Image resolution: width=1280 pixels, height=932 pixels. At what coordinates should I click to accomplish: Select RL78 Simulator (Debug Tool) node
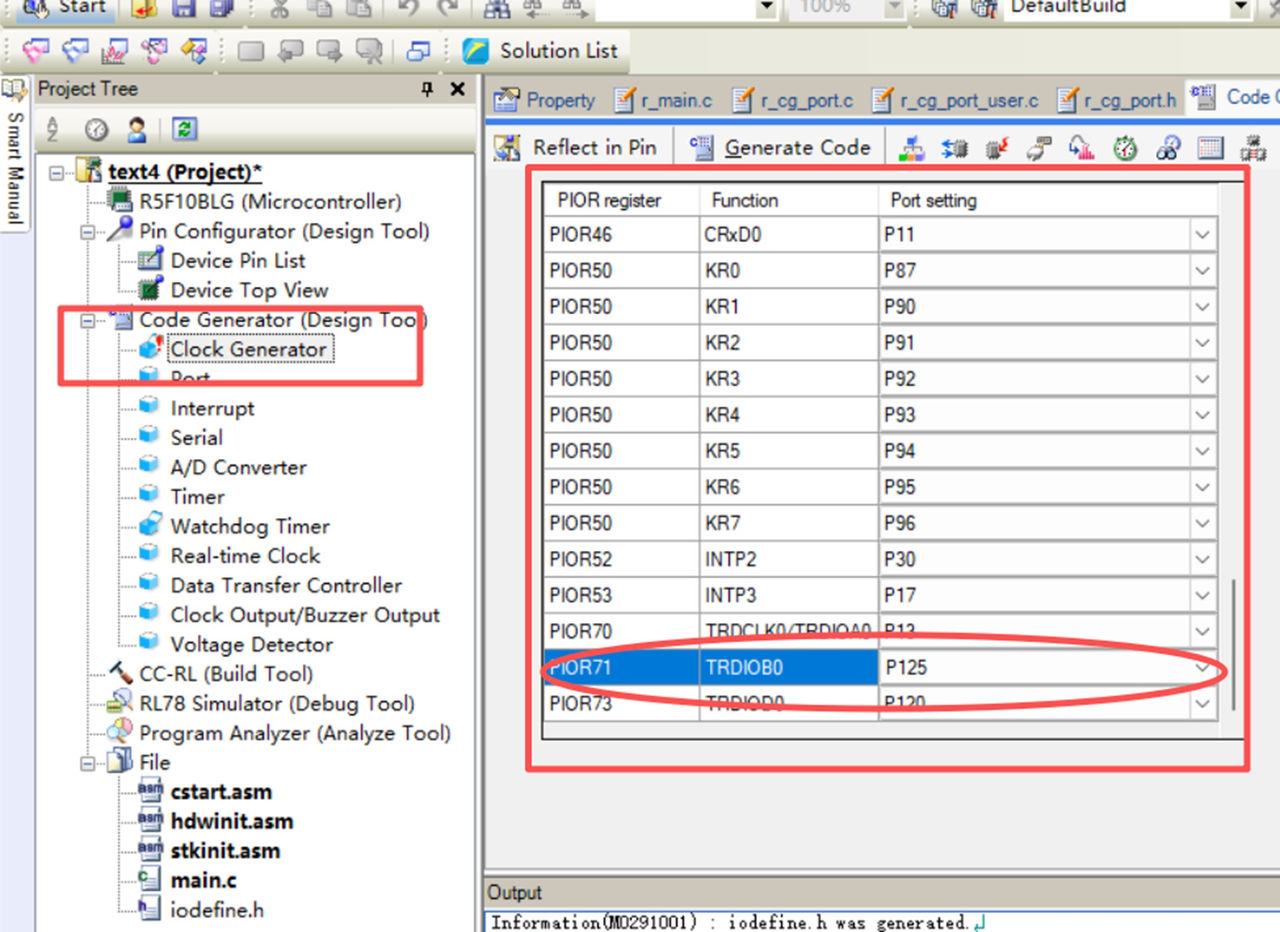click(x=277, y=704)
